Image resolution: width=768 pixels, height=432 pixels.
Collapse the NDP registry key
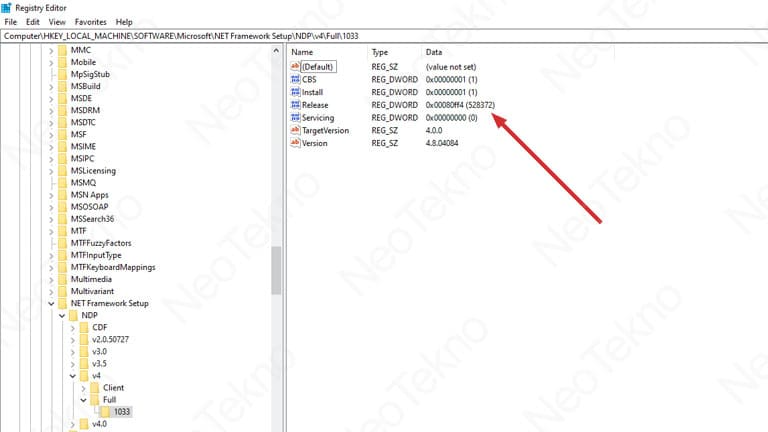pyautogui.click(x=61, y=315)
